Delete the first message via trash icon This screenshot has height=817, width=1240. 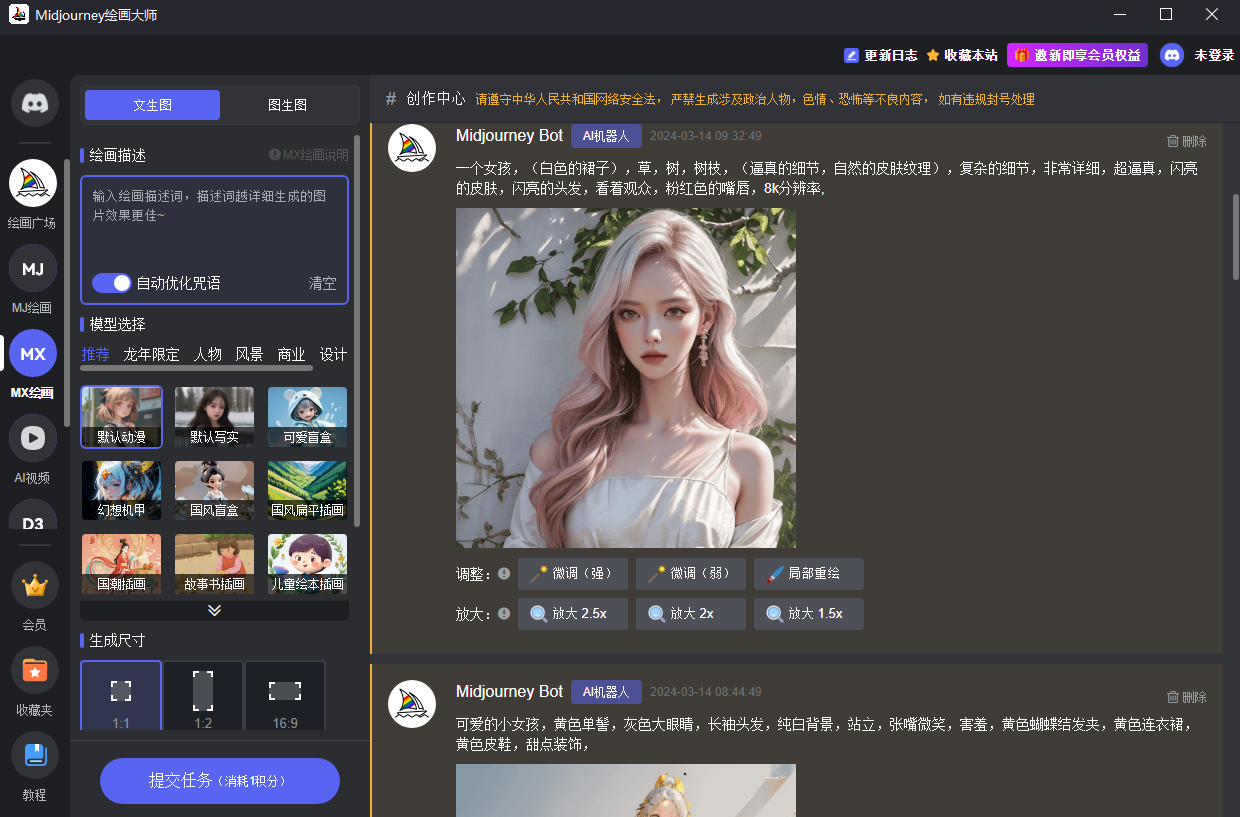[1186, 140]
